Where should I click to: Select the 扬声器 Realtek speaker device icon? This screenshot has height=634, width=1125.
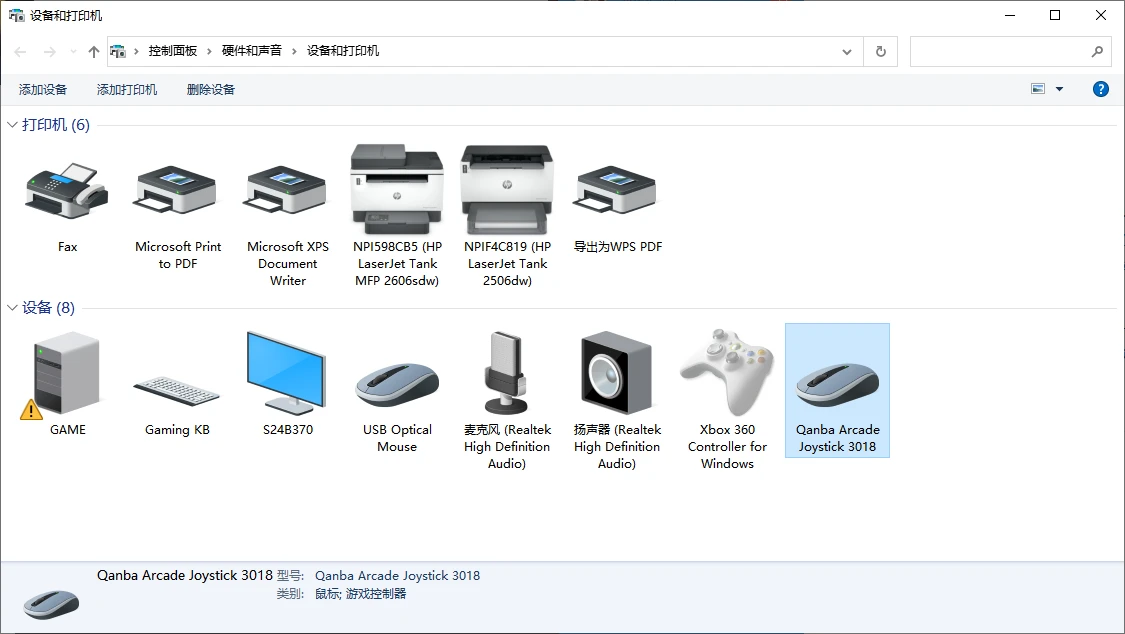(x=616, y=373)
